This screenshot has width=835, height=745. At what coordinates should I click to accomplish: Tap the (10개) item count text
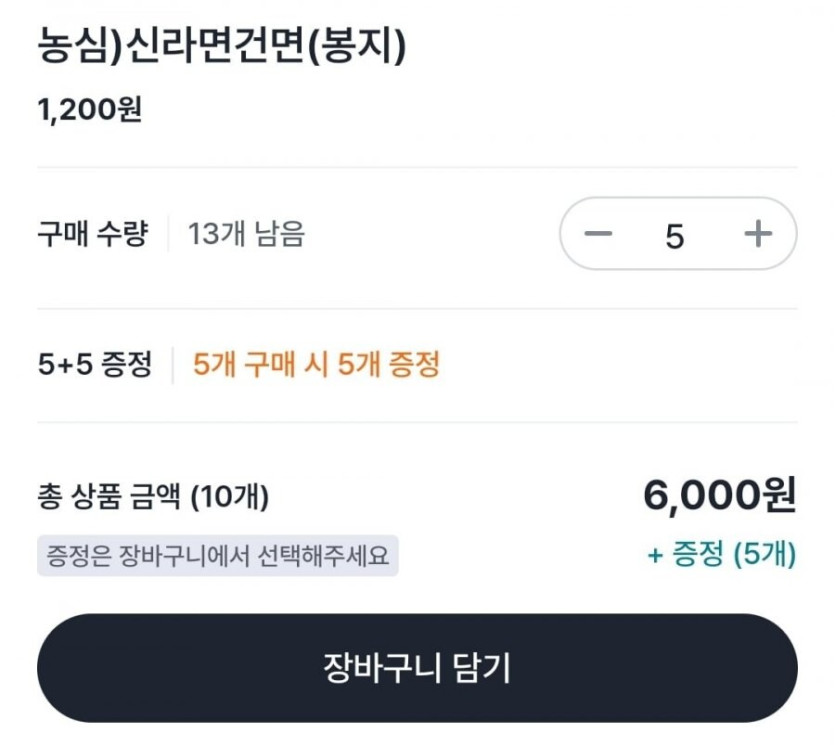[229, 496]
